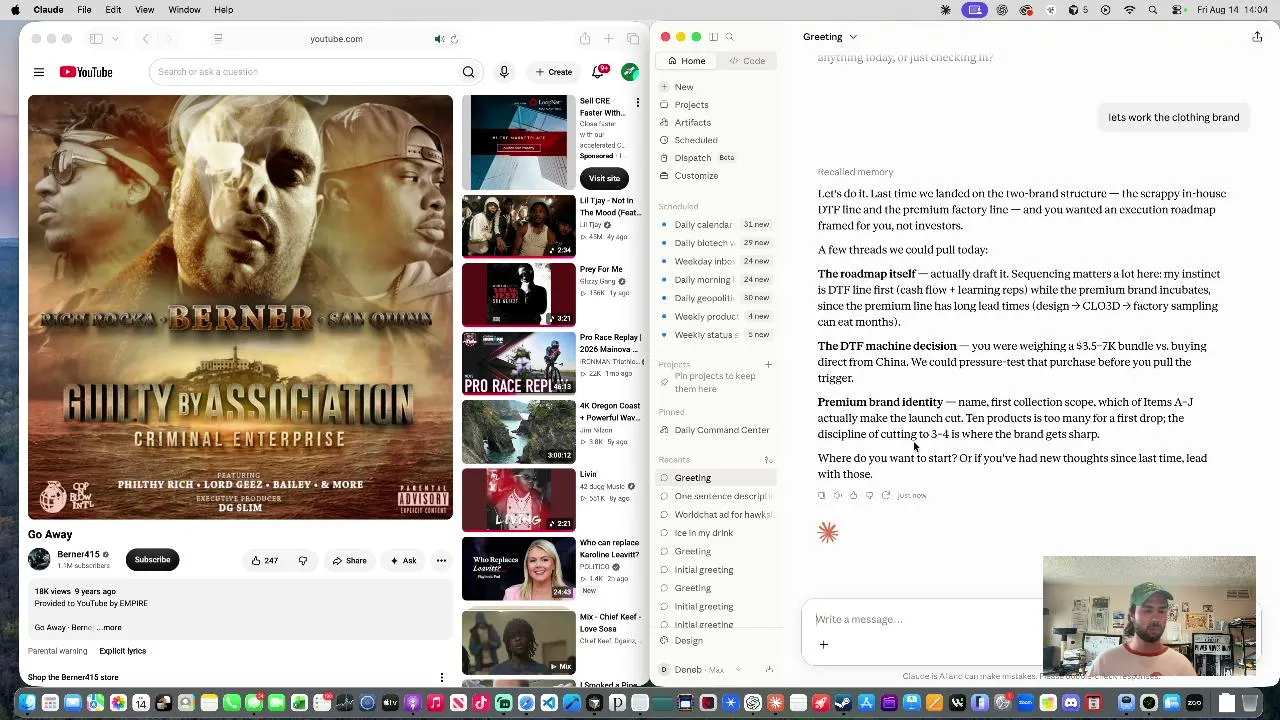This screenshot has height=720, width=1280.
Task: Click the Ask button under the video
Action: click(x=403, y=560)
